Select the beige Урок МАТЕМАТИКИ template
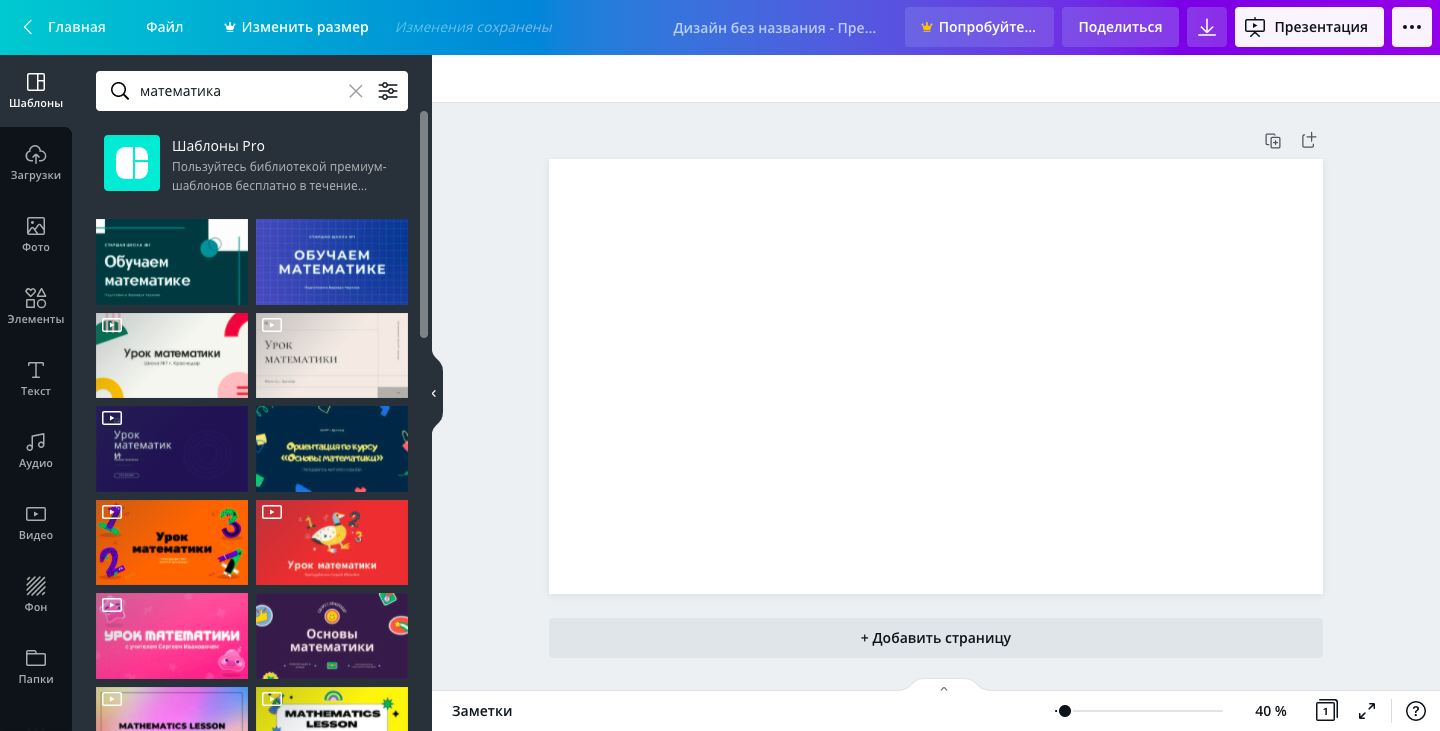 [x=332, y=355]
